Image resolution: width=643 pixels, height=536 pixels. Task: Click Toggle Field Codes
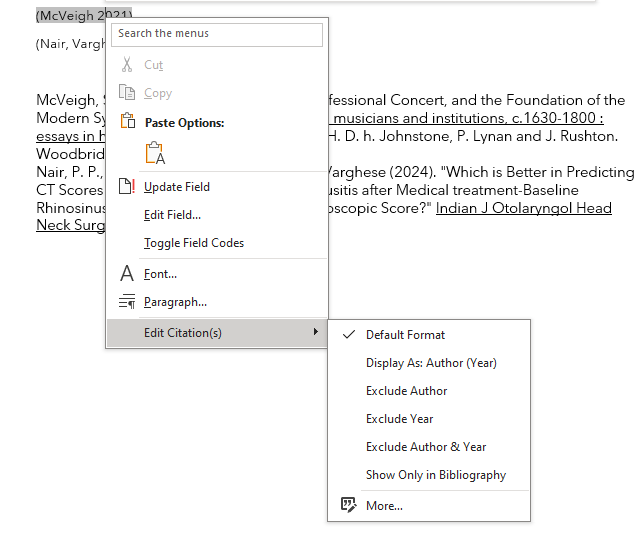194,243
